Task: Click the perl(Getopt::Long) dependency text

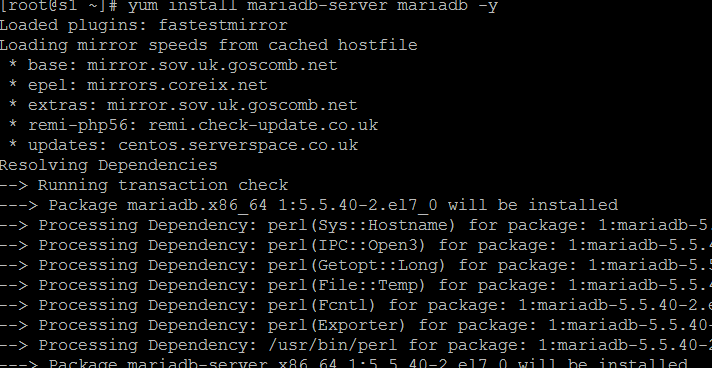Action: coord(356,265)
